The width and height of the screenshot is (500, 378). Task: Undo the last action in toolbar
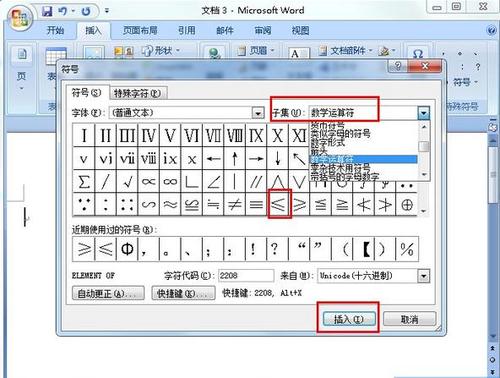(x=62, y=11)
